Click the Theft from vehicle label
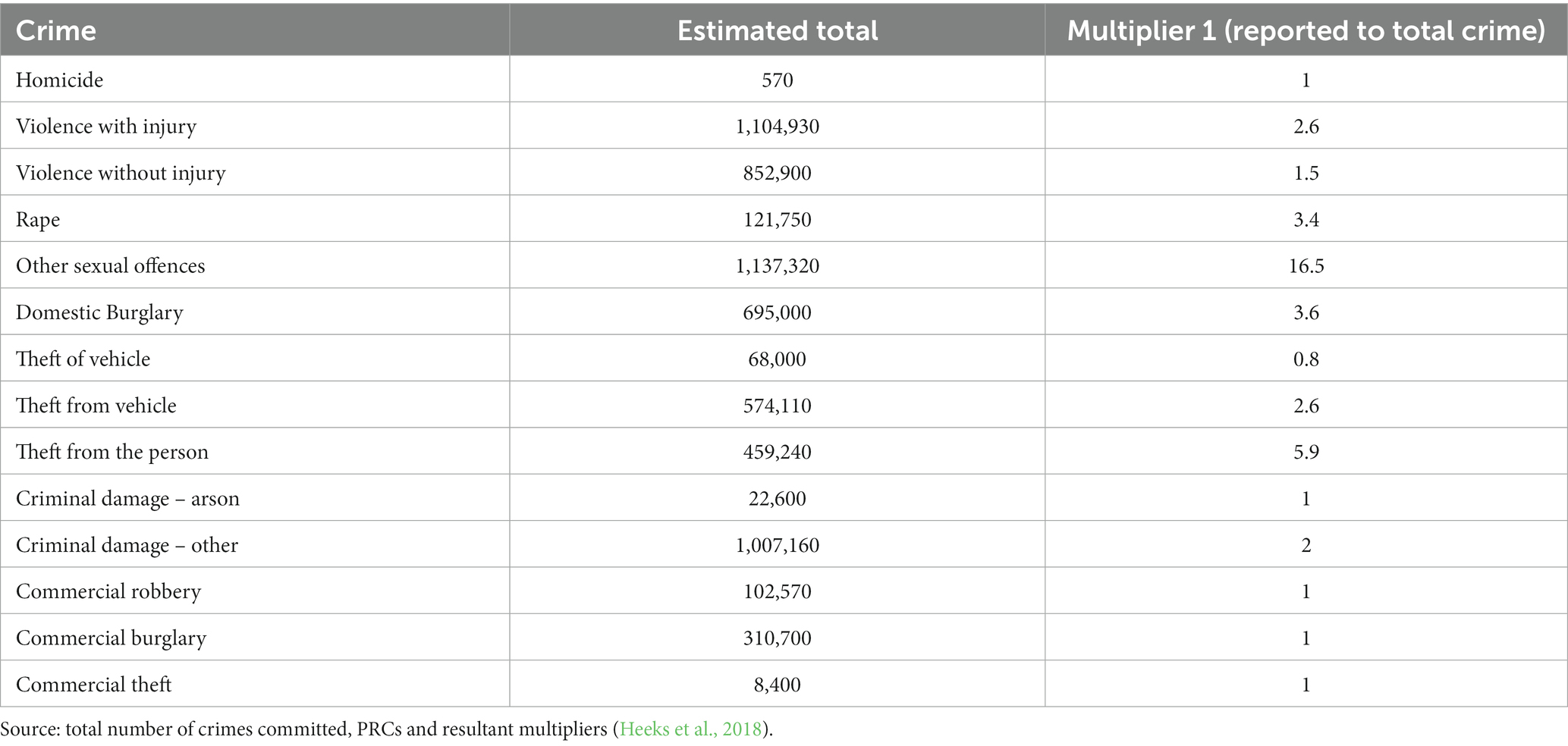Screen dimensions: 1568x746 click(96, 406)
